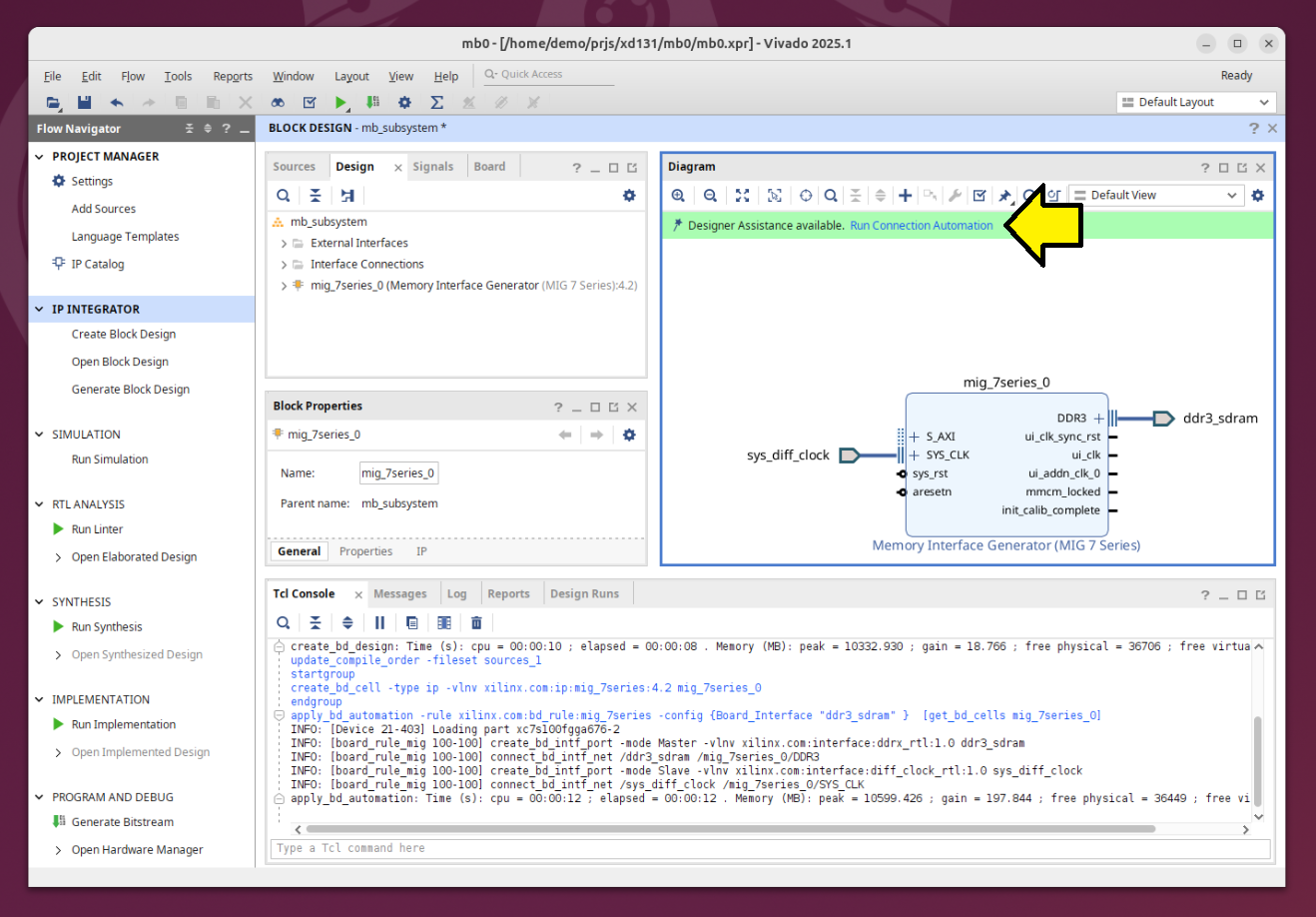Collapse the IP INTEGRATOR section

point(40,310)
